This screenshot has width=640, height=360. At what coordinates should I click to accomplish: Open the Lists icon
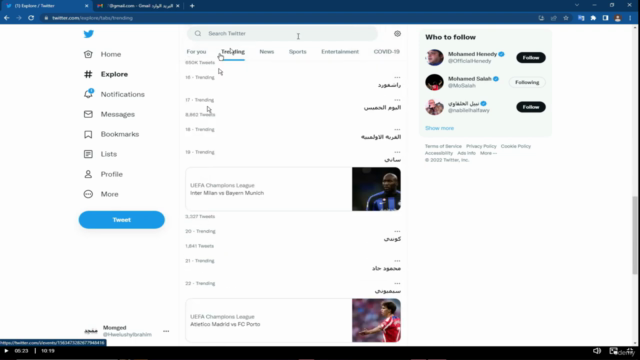pos(88,154)
